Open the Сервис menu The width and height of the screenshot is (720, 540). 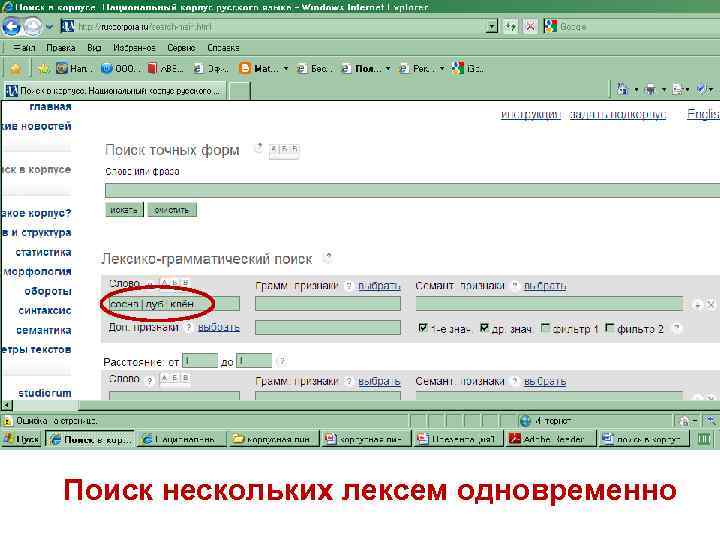[x=181, y=47]
